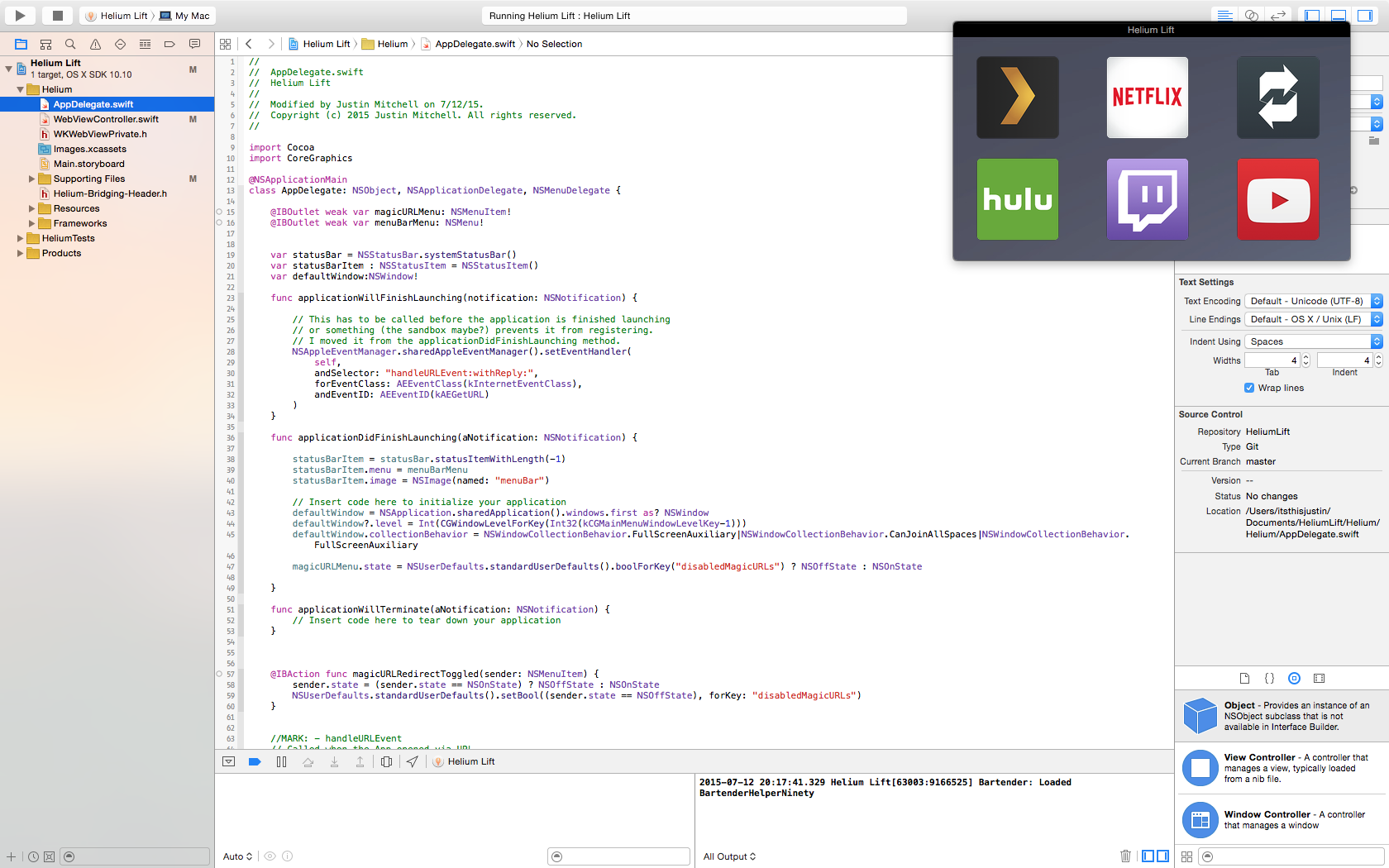
Task: Select the View Controller library object
Action: coord(1282,768)
